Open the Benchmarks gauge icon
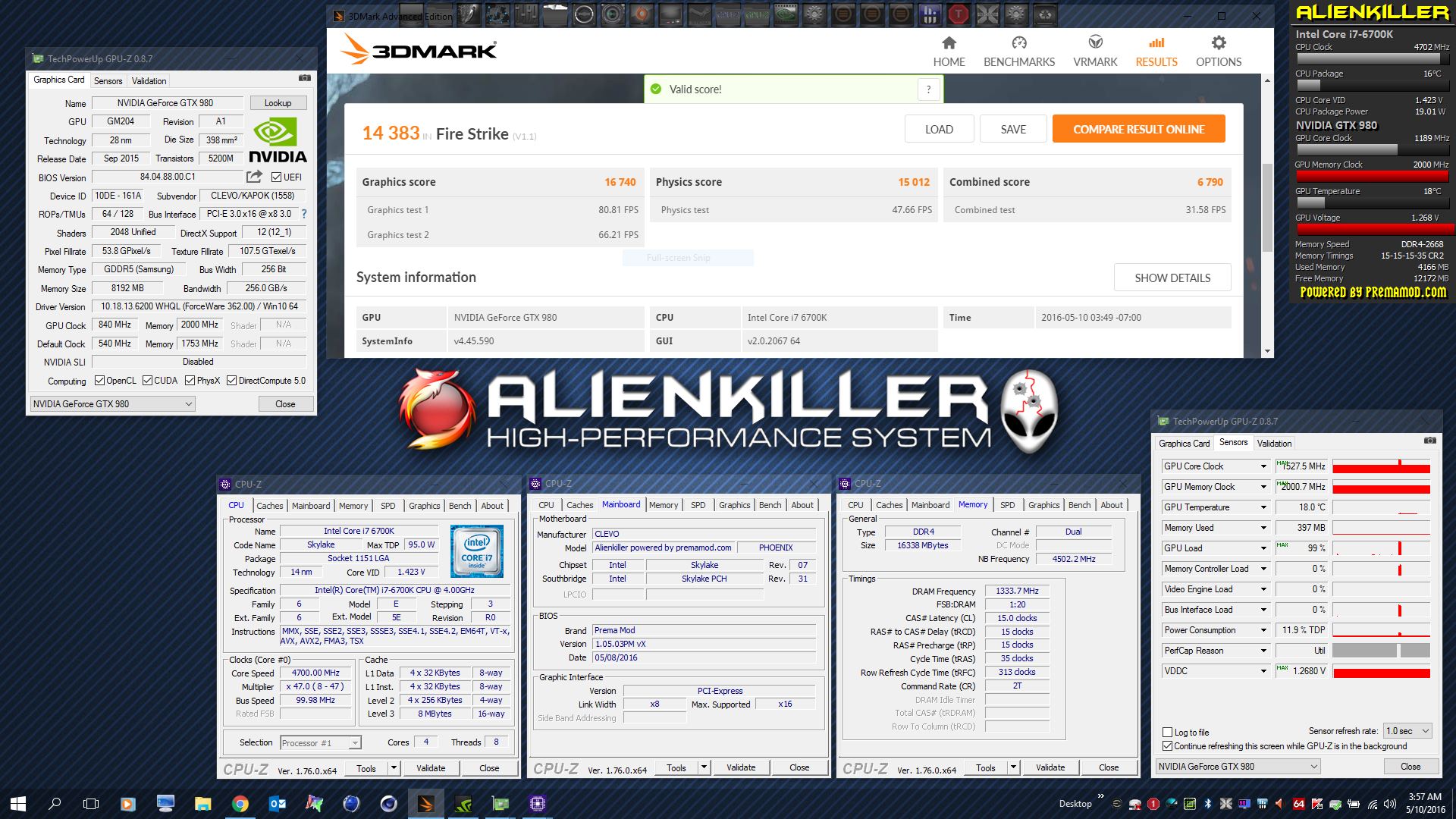Viewport: 1456px width, 819px height. coord(1018,43)
